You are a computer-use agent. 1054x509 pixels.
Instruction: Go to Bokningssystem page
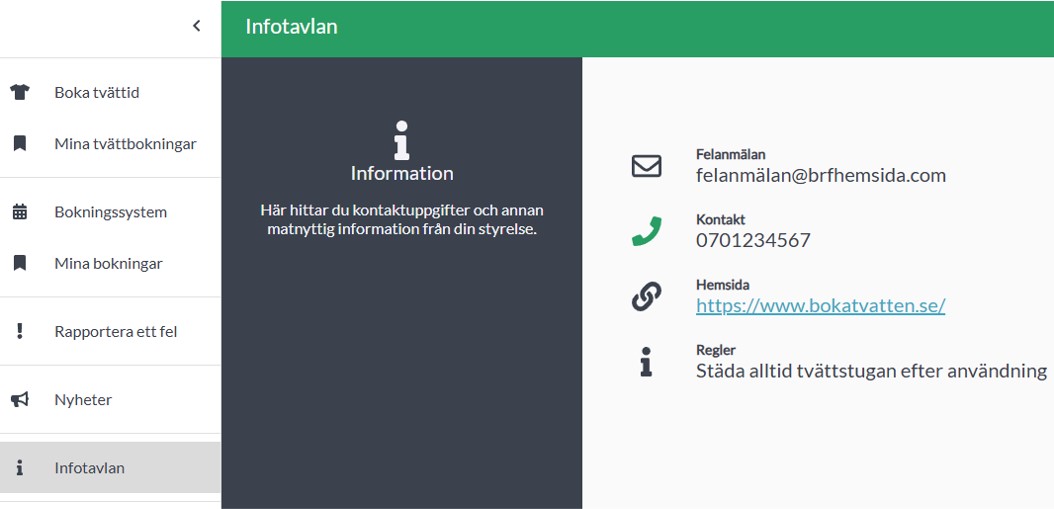click(x=110, y=212)
